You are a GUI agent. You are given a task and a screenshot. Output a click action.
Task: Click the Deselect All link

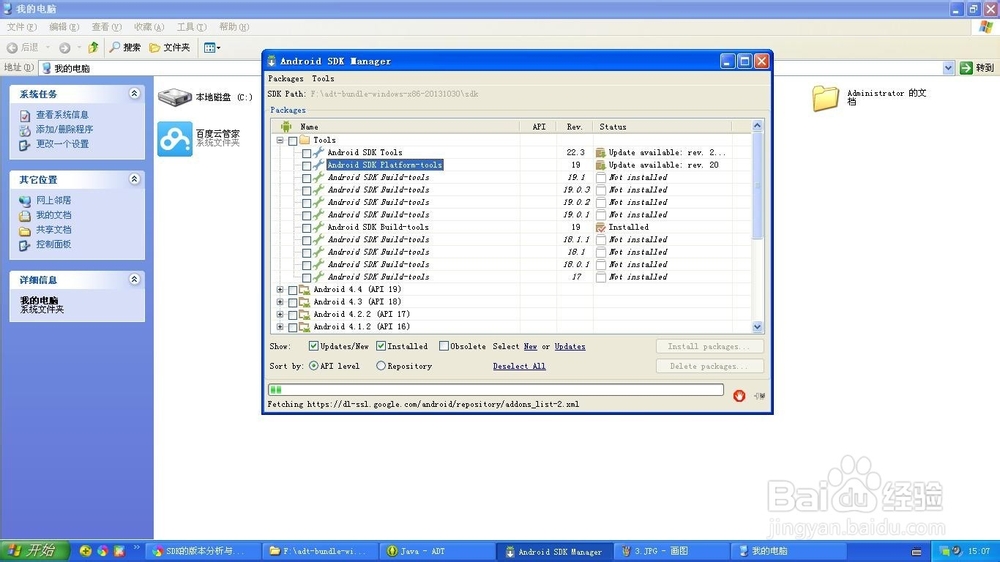(518, 366)
